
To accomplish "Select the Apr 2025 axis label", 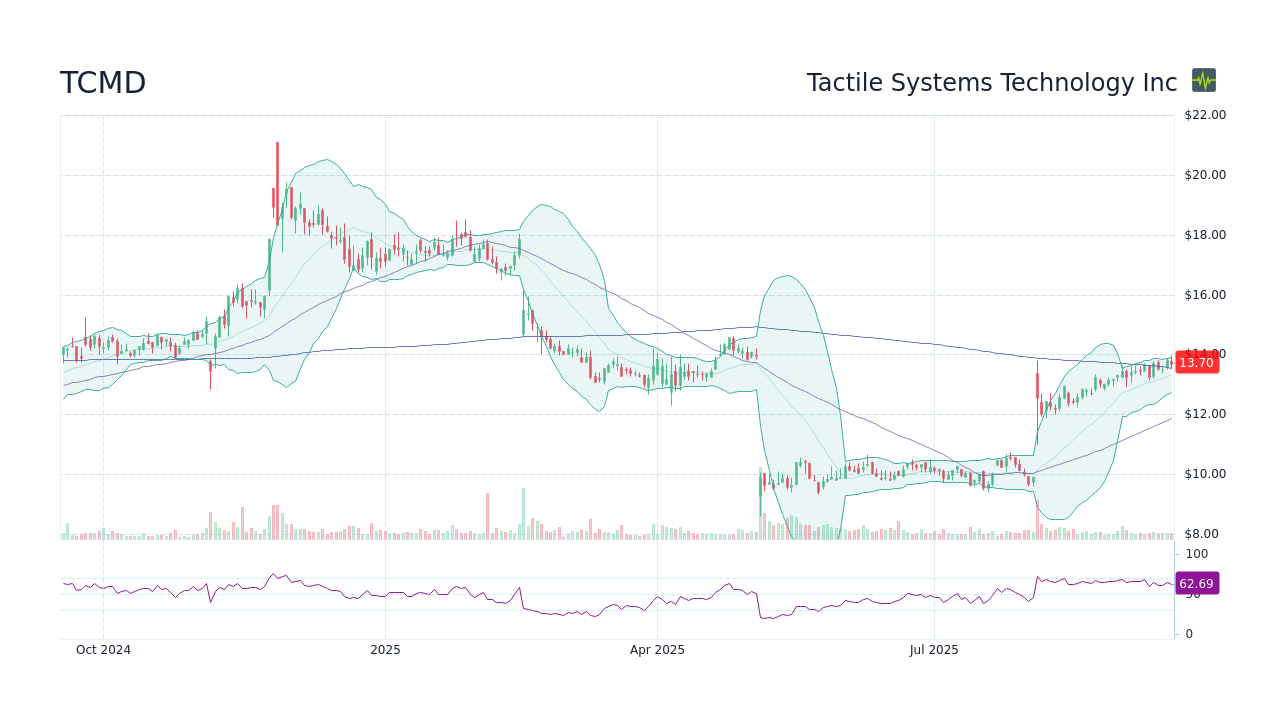I will click(x=657, y=649).
